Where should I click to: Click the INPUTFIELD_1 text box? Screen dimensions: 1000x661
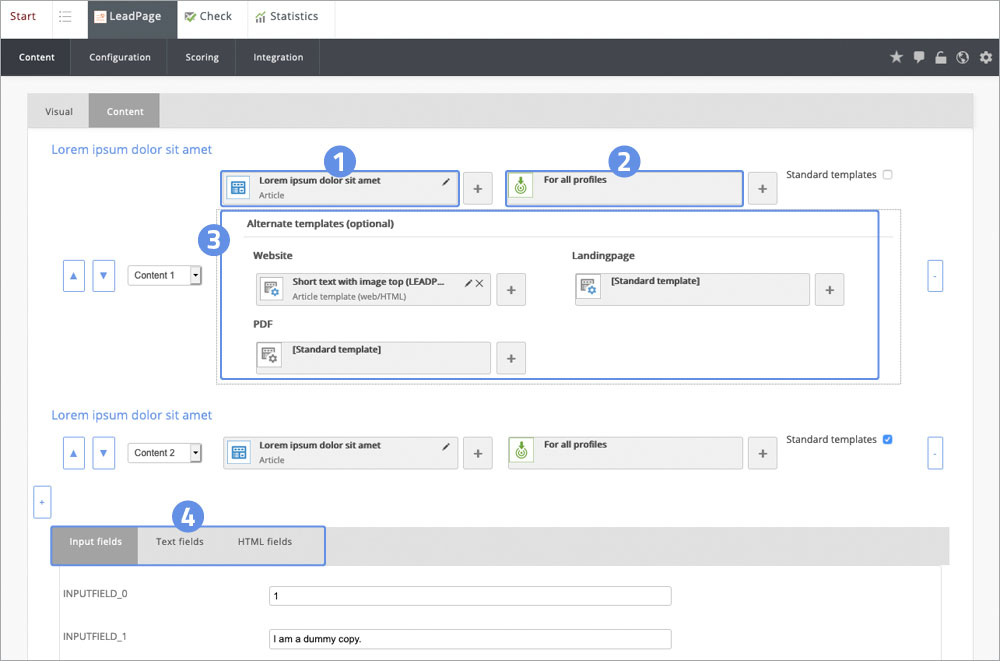470,639
